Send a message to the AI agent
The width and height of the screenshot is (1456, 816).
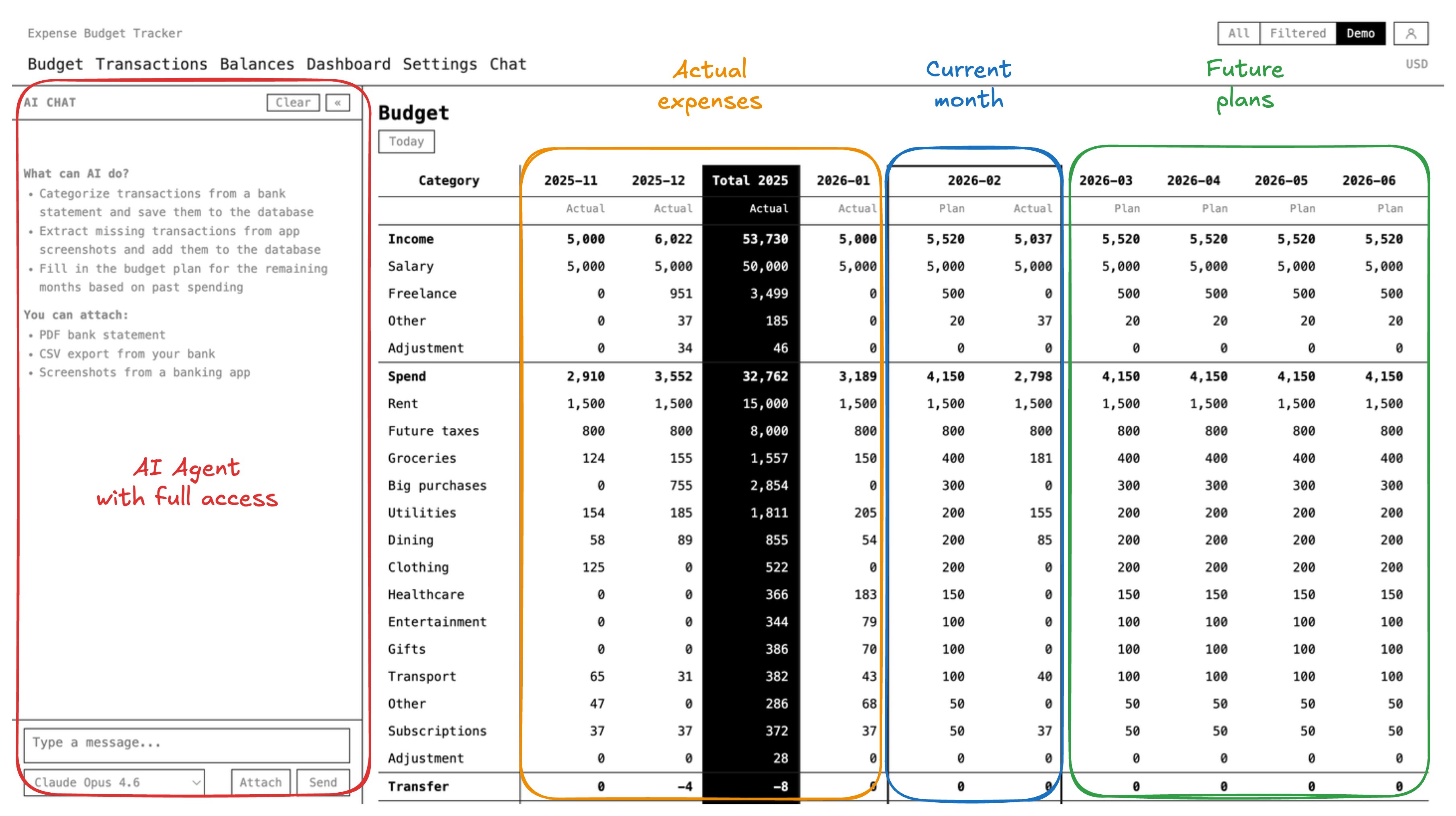(x=322, y=782)
